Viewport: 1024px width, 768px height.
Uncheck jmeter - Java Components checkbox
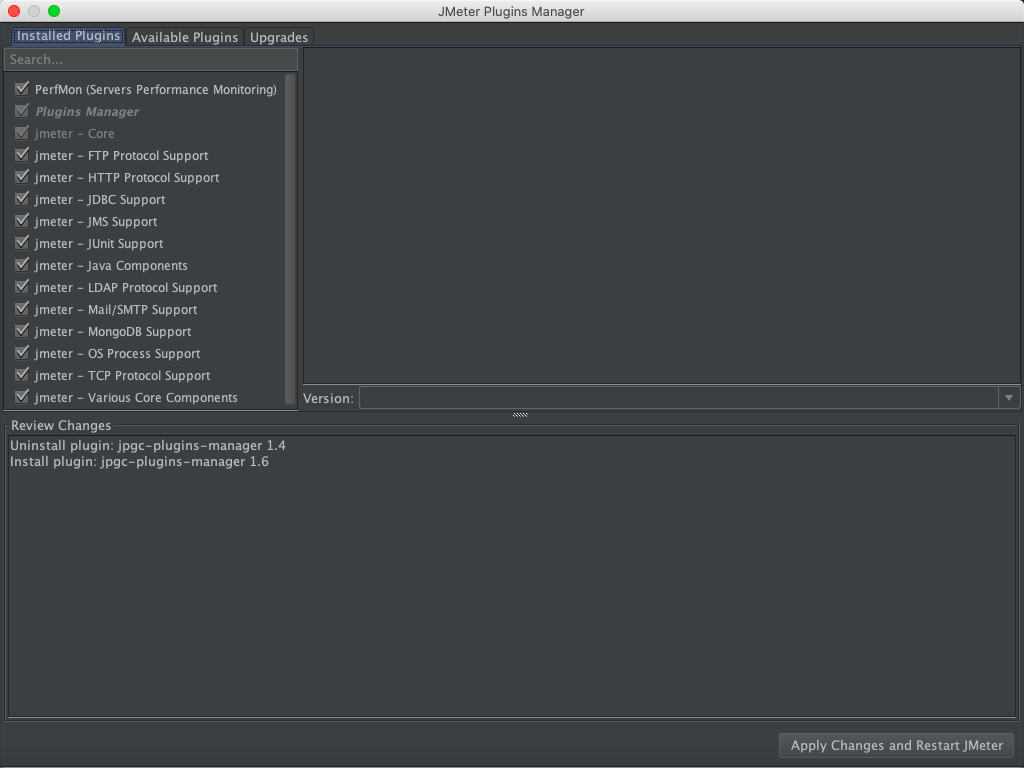(22, 264)
